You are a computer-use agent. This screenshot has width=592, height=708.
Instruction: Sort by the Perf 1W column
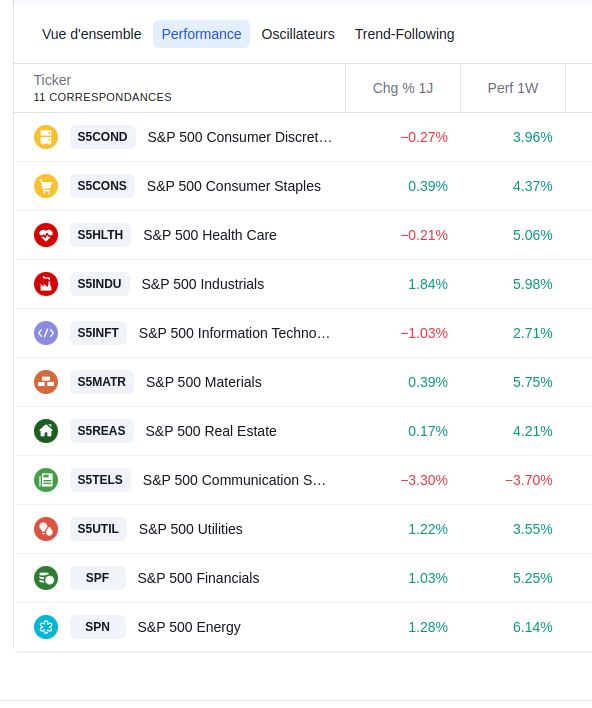coord(513,88)
